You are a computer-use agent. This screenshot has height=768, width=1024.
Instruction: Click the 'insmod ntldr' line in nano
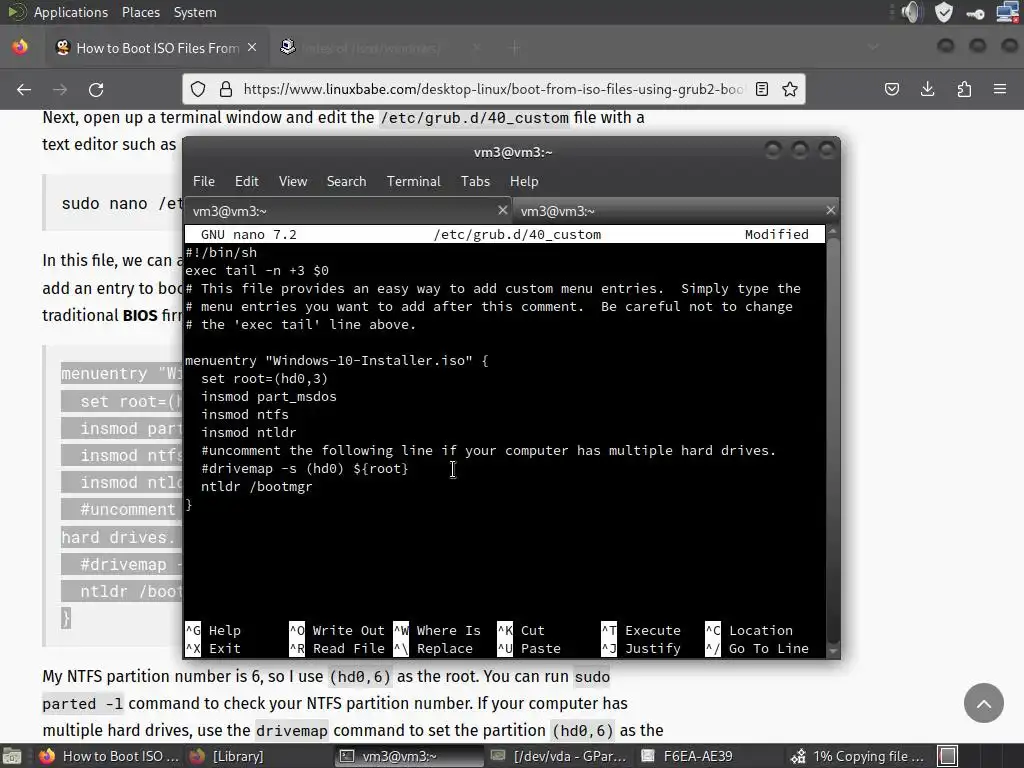(248, 432)
